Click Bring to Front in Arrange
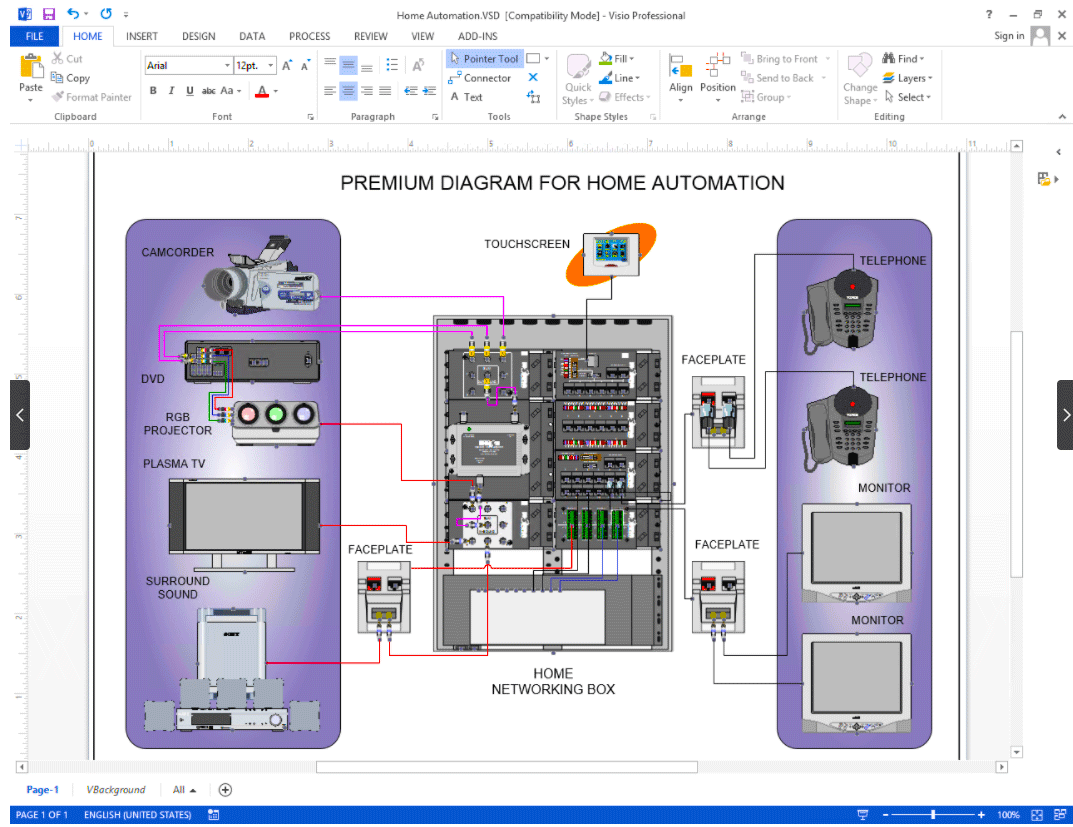The image size is (1073, 827). click(x=783, y=58)
